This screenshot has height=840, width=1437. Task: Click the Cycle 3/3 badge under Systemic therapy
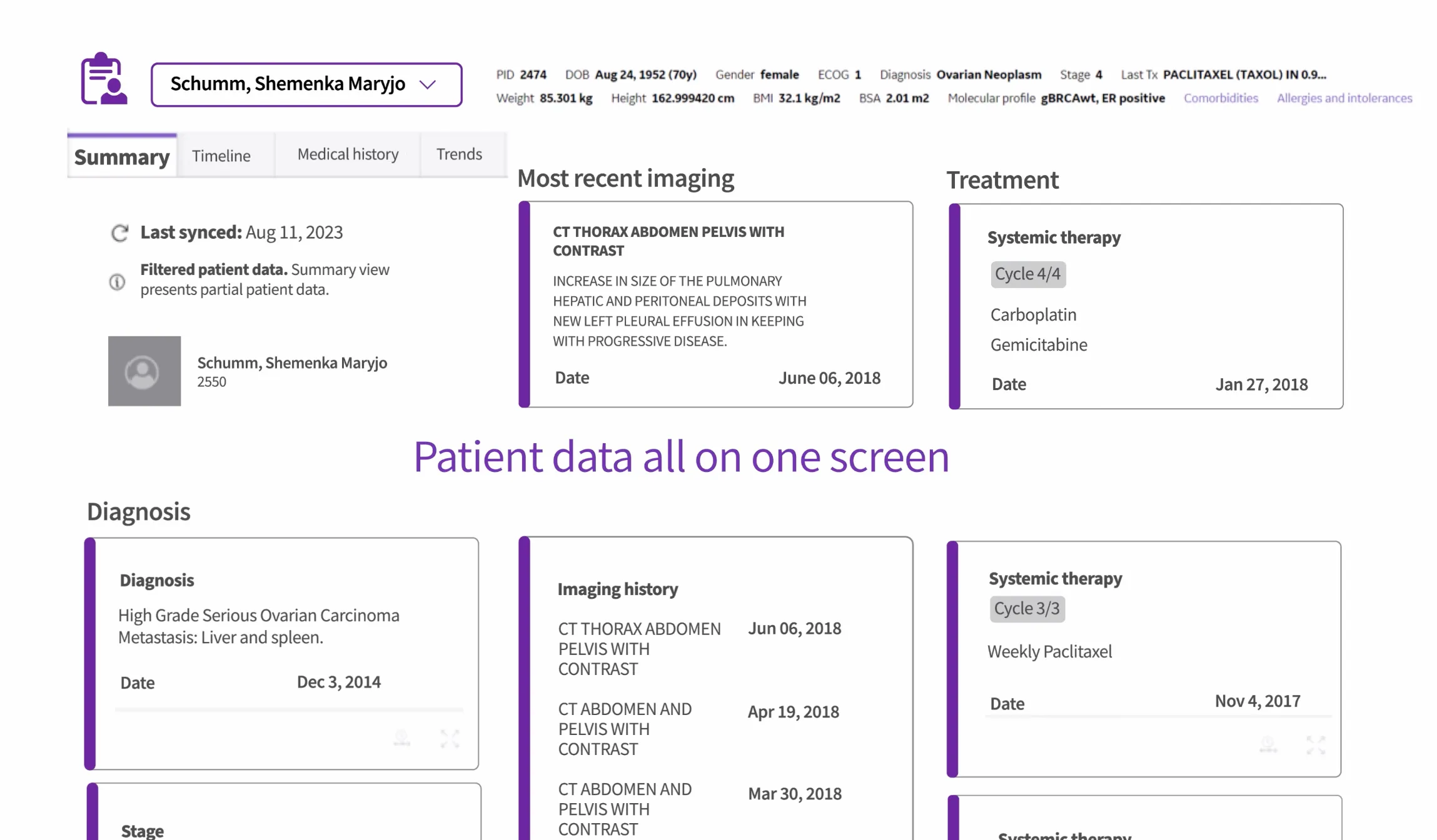pos(1027,608)
